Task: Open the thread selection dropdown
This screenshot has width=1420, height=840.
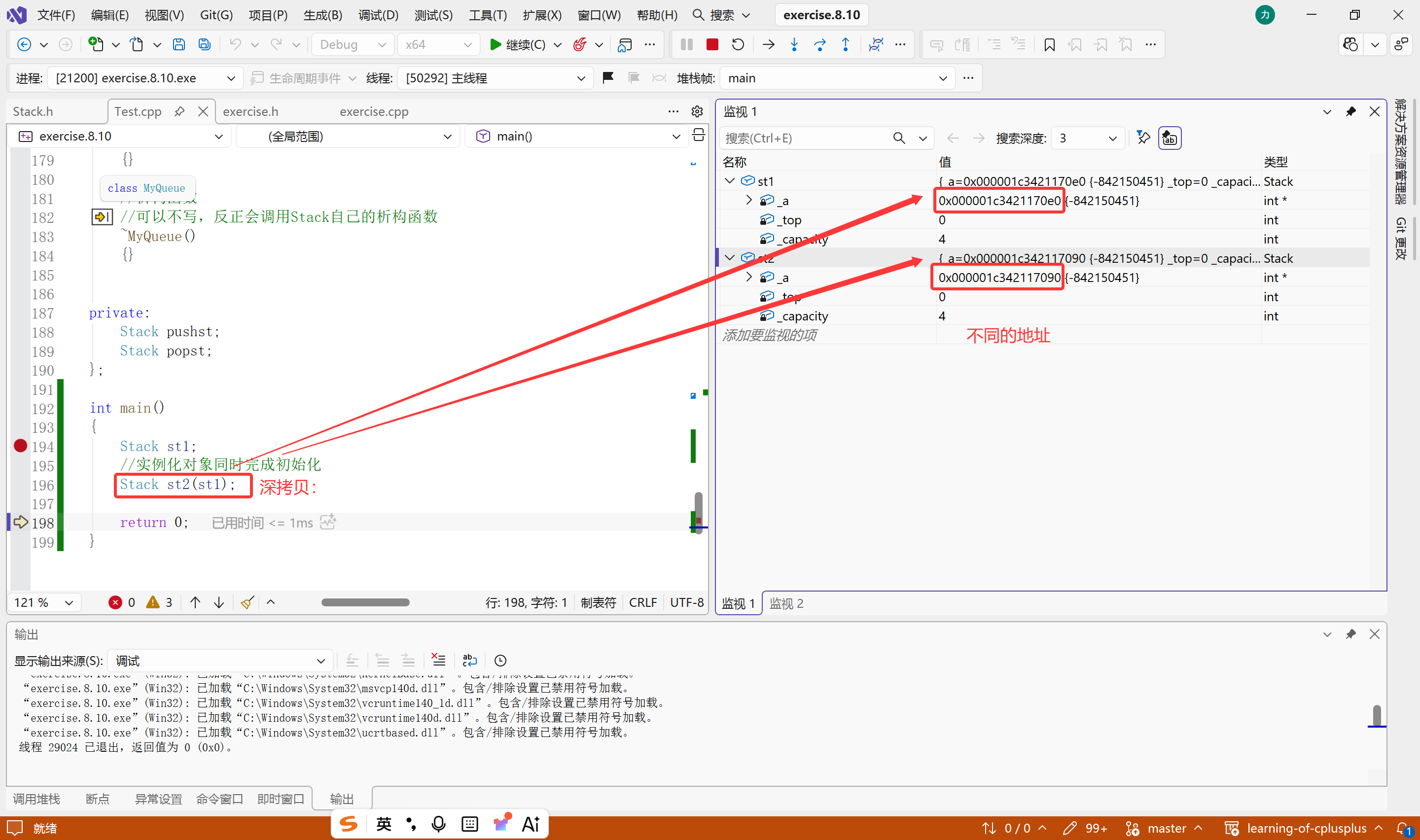Action: 494,77
